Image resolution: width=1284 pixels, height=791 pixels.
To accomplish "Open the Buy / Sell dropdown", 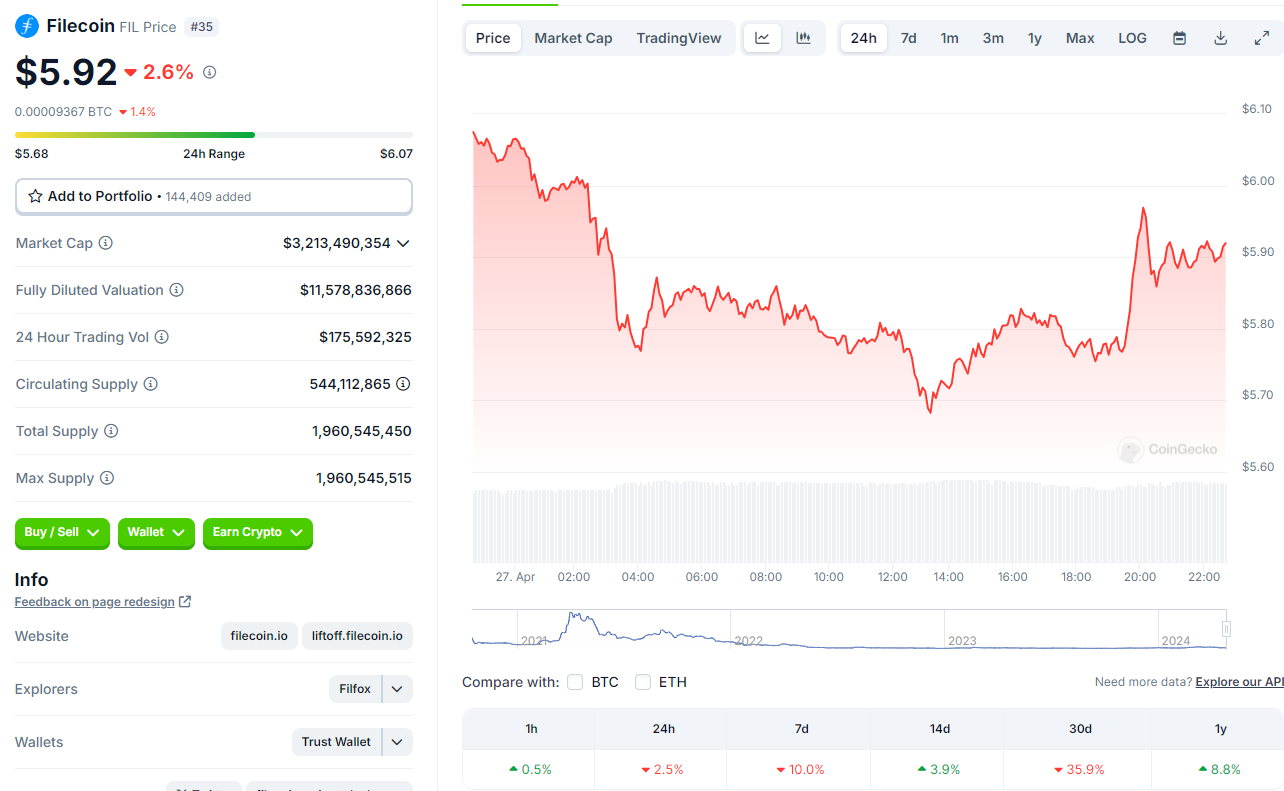I will pos(62,533).
